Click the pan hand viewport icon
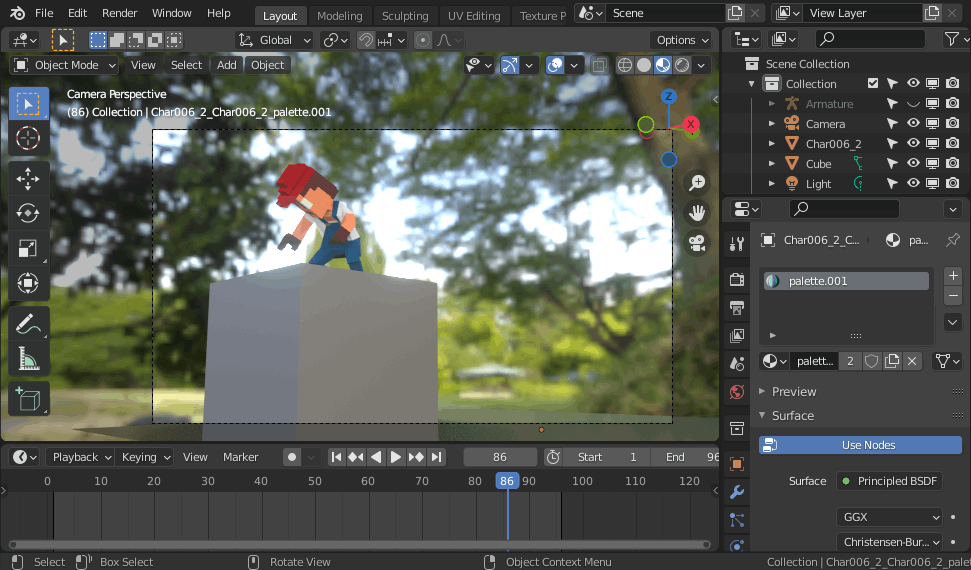The image size is (971, 570). coord(697,213)
